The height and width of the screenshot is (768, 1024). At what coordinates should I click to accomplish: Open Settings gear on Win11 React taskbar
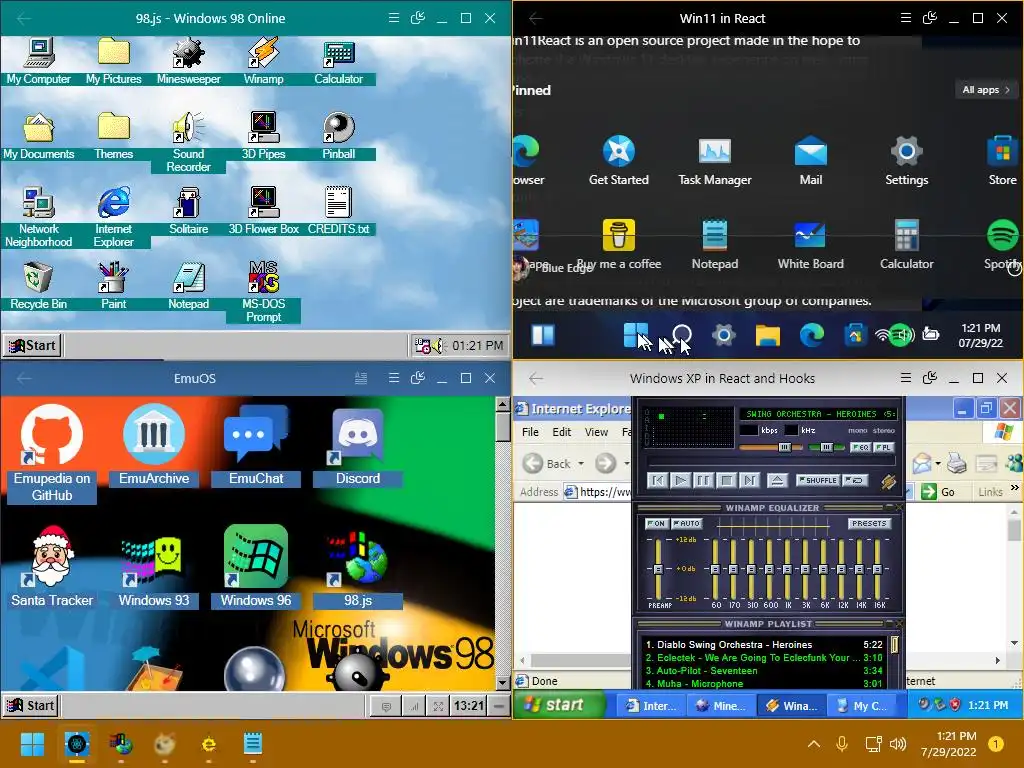coord(723,335)
